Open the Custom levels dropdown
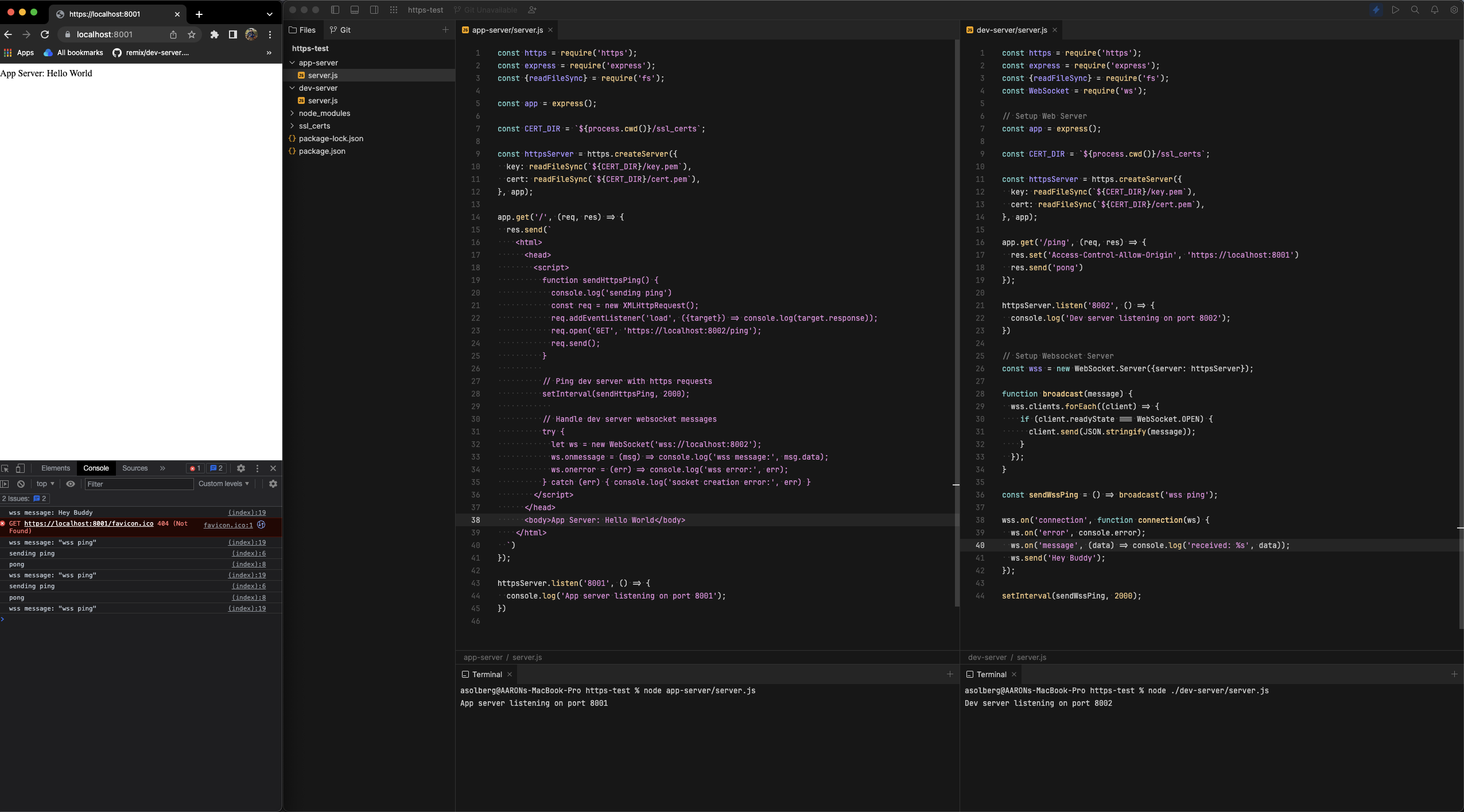1464x812 pixels. pyautogui.click(x=223, y=484)
